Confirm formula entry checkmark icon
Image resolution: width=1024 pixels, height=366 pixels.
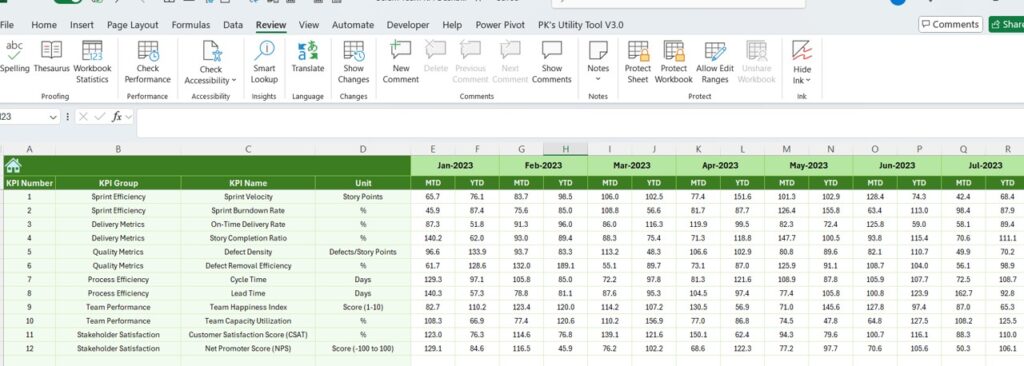point(99,116)
